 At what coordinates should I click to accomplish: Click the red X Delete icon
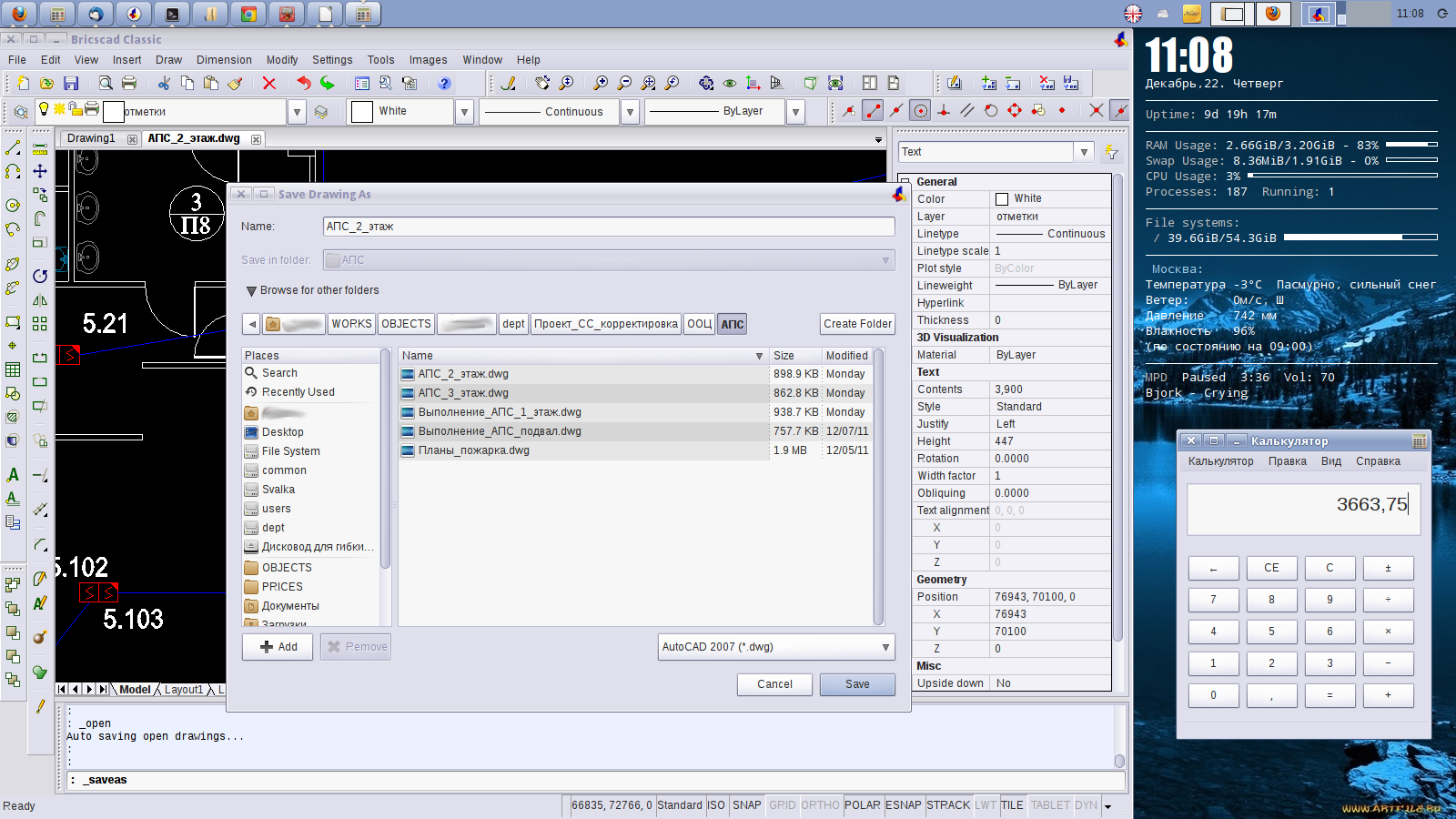(268, 83)
